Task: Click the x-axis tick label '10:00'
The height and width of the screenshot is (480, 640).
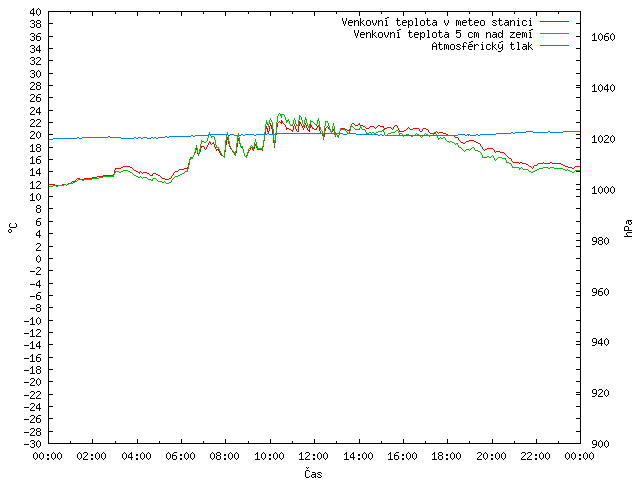Action: (269, 456)
